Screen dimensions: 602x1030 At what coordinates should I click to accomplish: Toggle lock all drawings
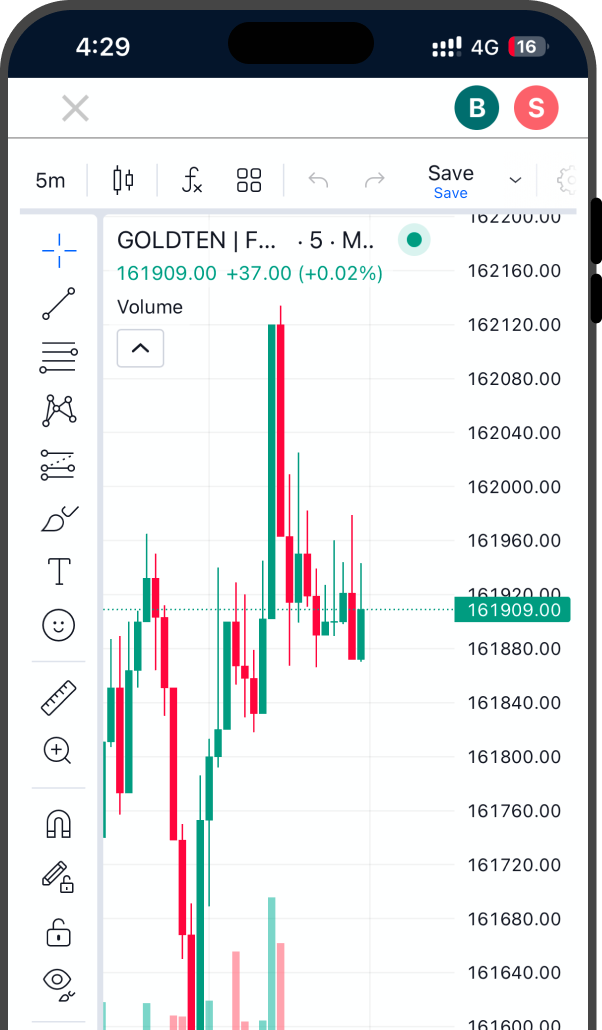58,932
